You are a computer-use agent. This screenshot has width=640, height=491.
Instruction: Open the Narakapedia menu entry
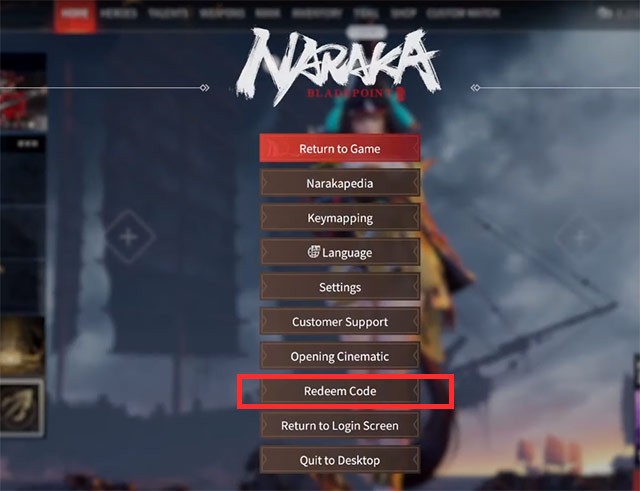click(340, 183)
